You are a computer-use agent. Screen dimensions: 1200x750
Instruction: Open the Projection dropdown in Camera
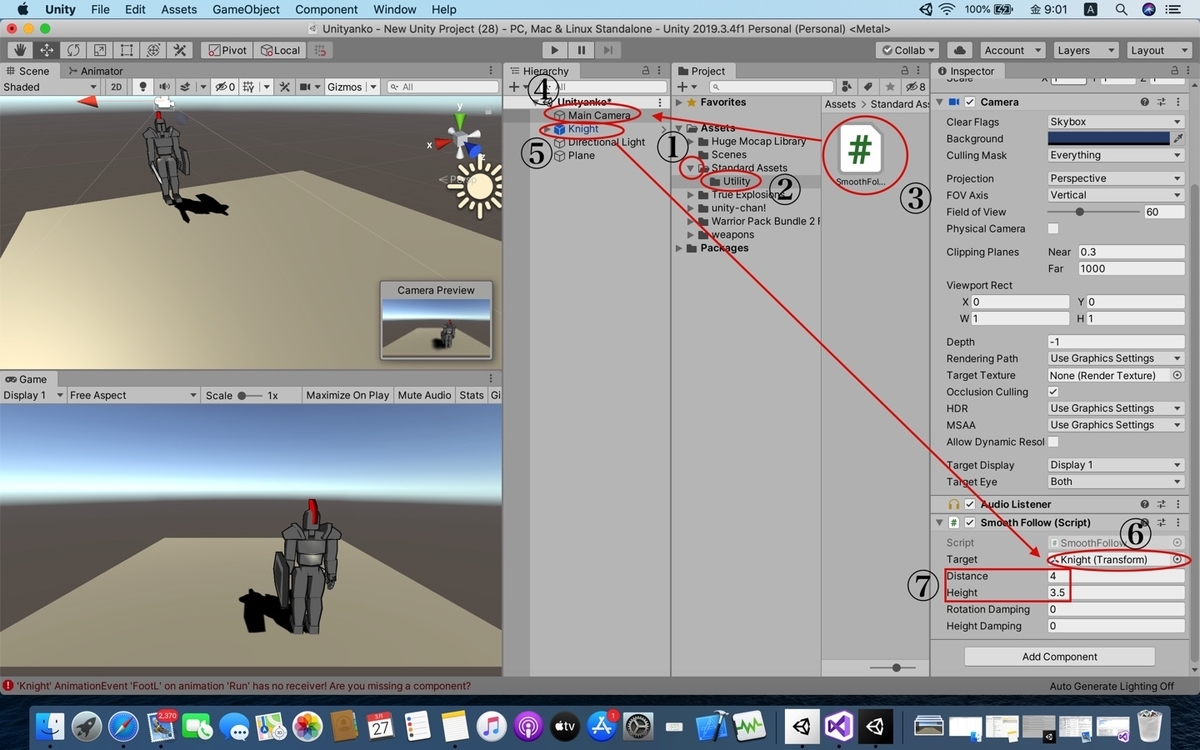click(1114, 177)
